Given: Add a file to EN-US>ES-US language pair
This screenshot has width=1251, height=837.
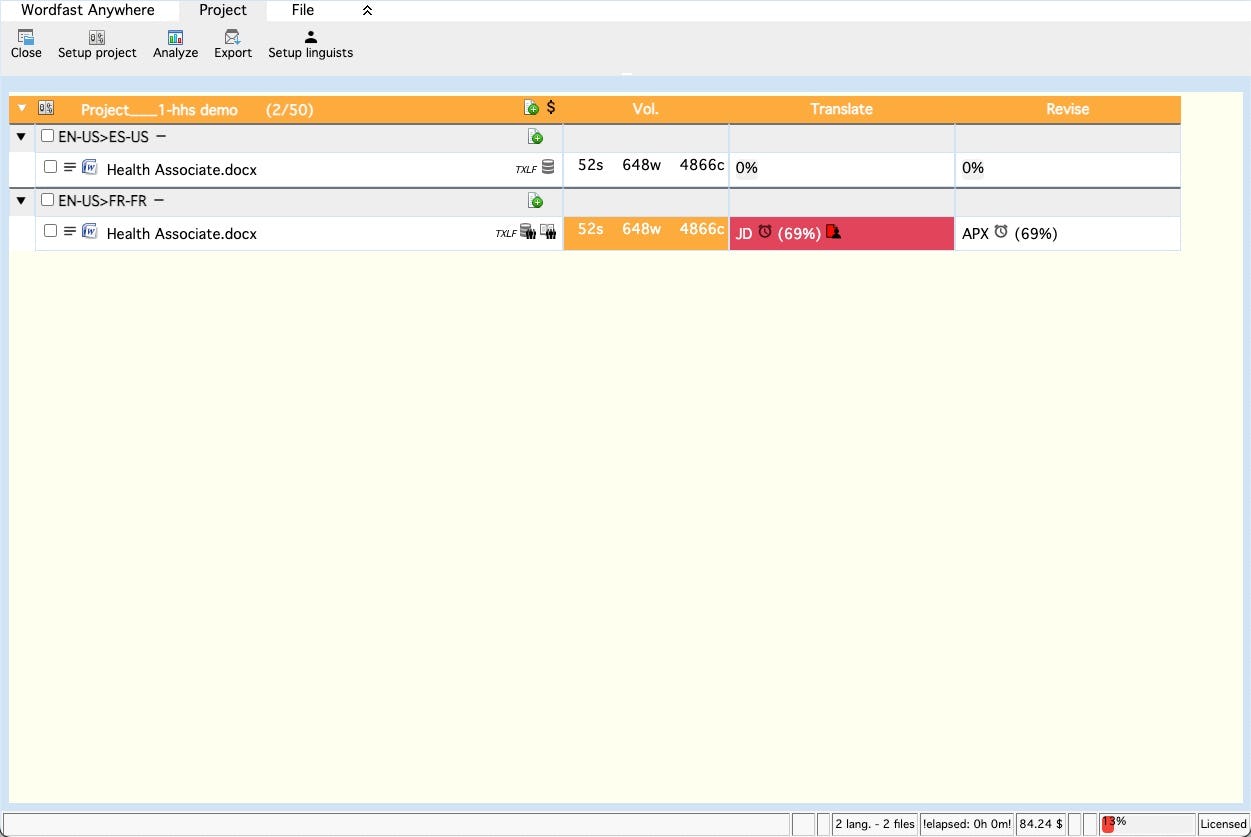Looking at the screenshot, I should click(x=536, y=136).
